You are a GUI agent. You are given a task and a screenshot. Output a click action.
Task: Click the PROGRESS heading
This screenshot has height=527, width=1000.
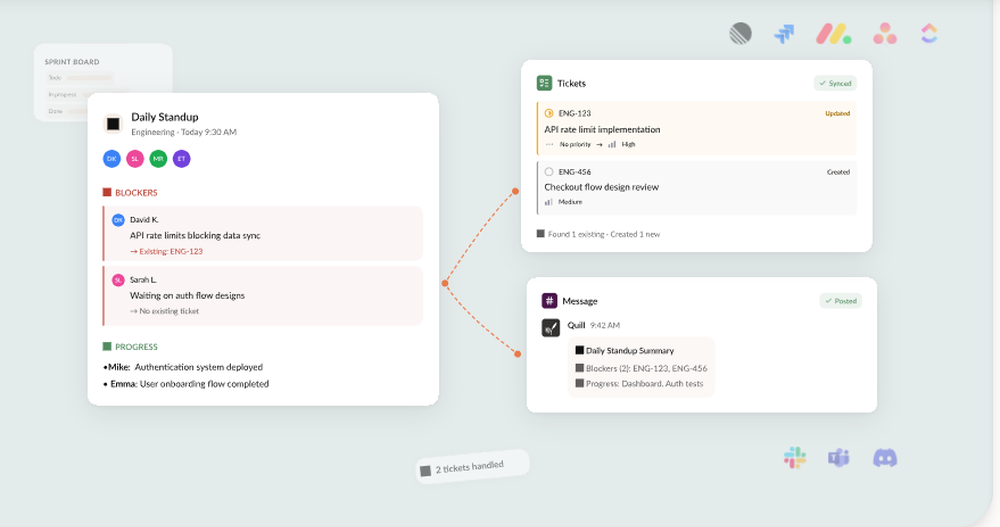point(136,347)
